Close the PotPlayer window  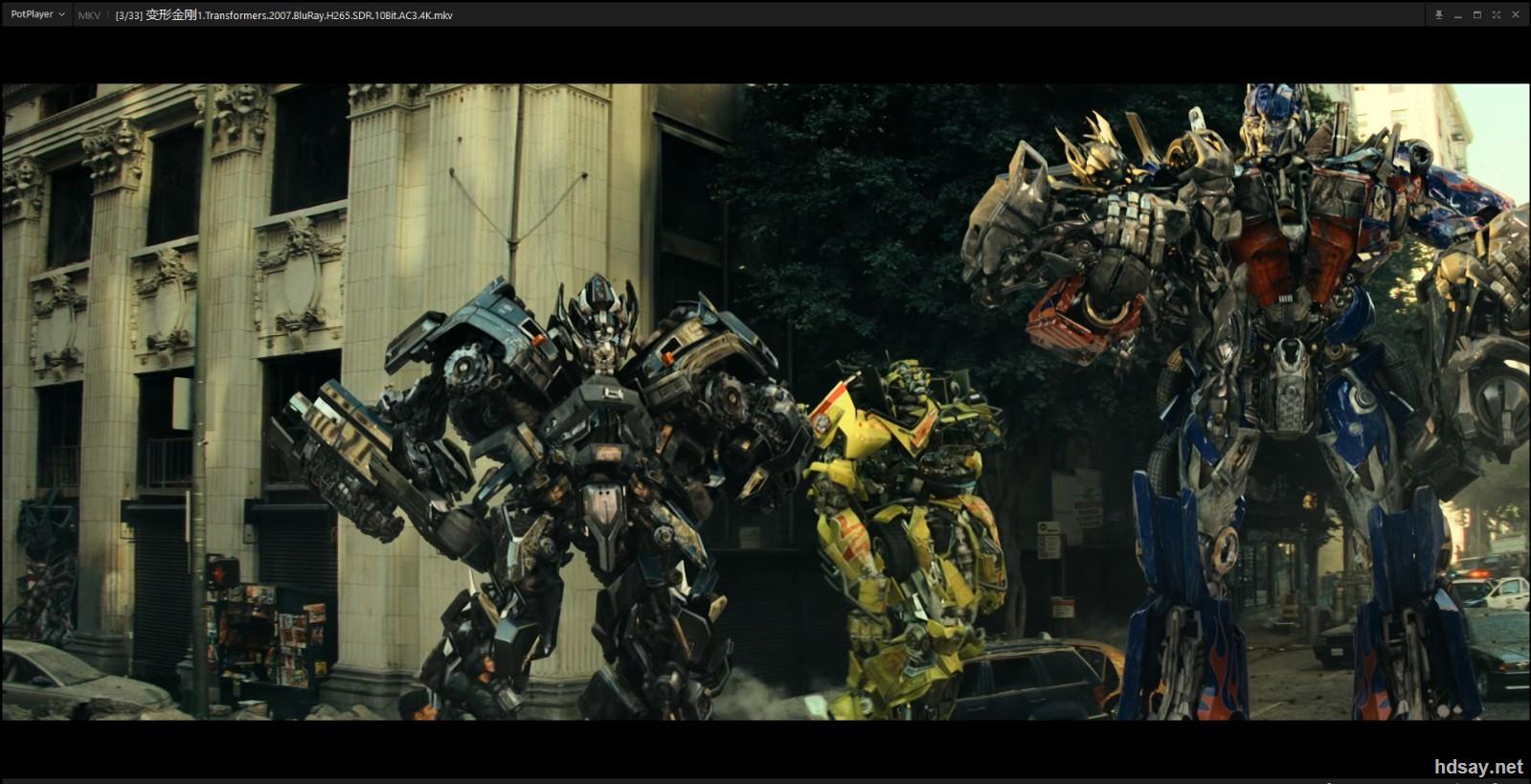[1515, 15]
